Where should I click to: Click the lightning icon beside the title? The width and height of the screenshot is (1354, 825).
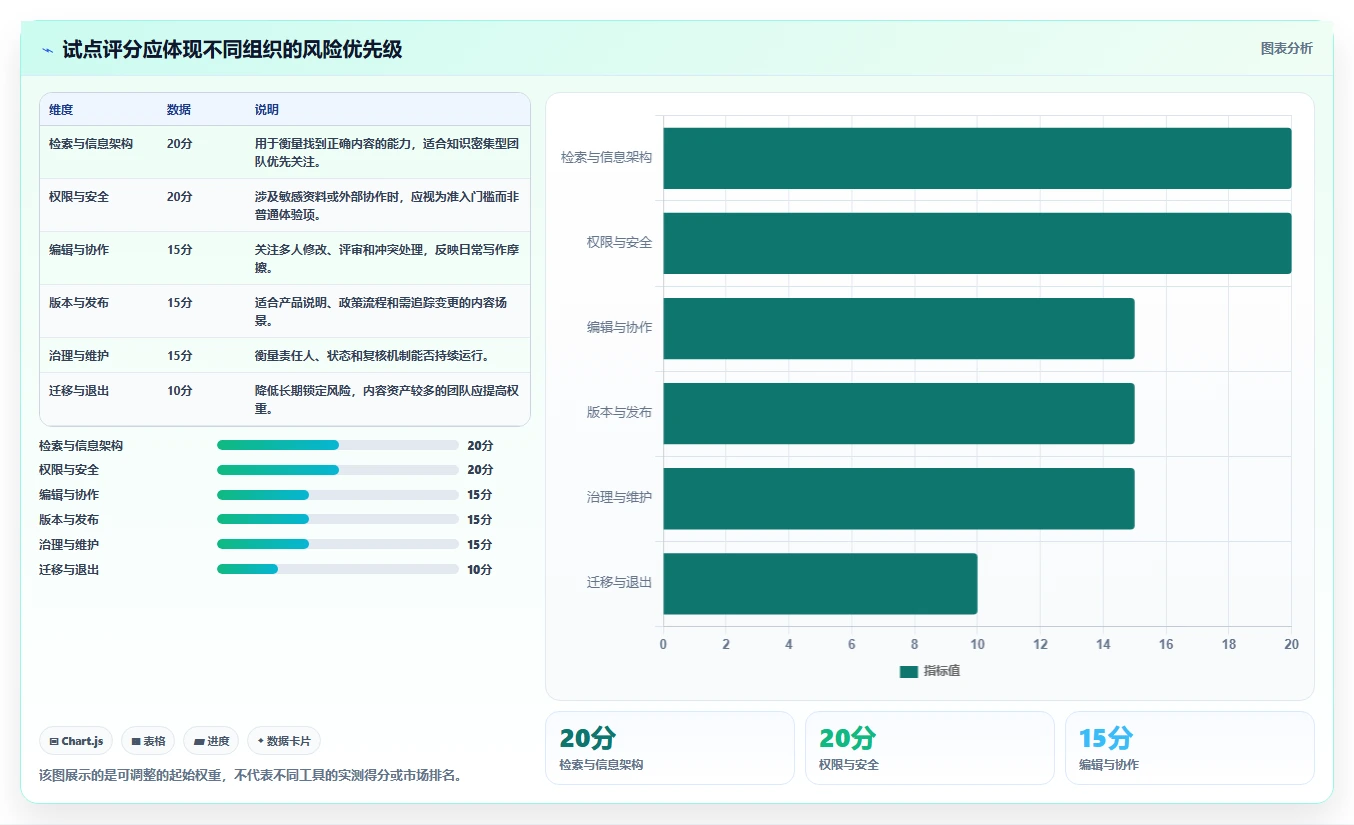(x=47, y=50)
